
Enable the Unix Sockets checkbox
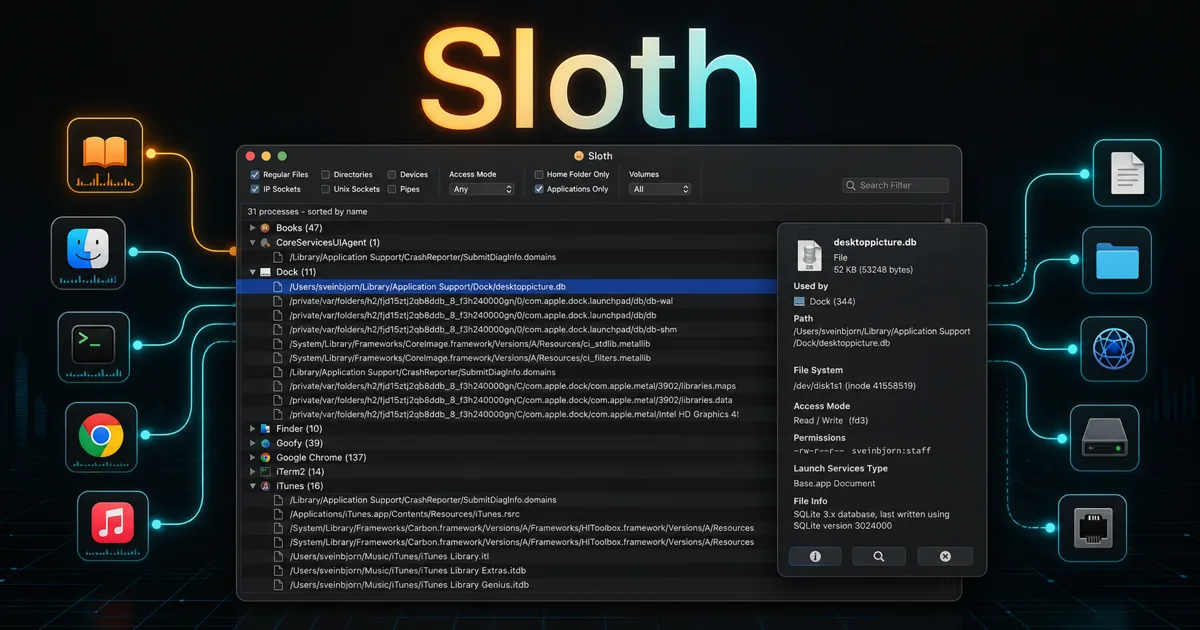(x=326, y=189)
